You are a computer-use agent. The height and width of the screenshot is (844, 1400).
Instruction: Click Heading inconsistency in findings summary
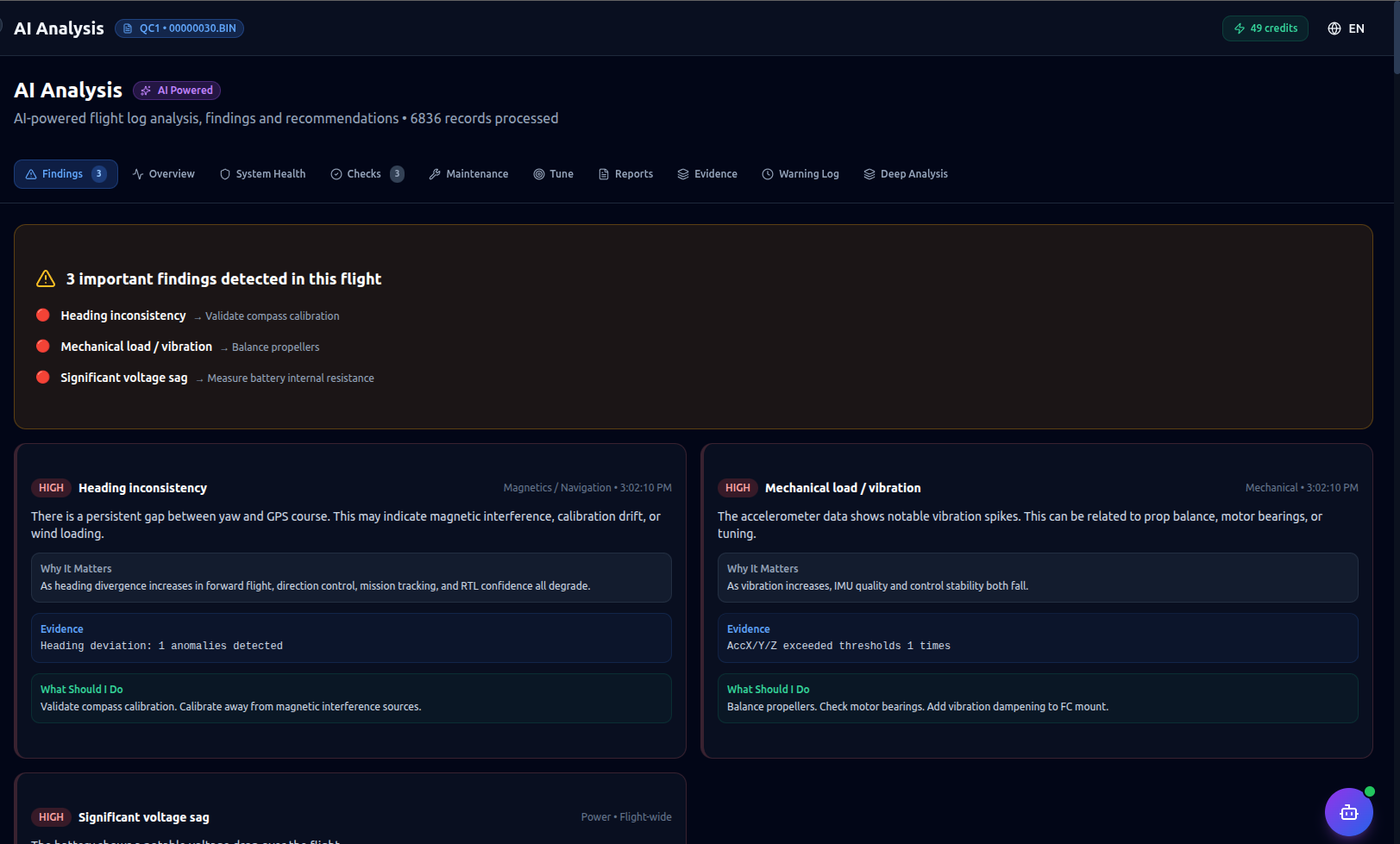click(123, 316)
